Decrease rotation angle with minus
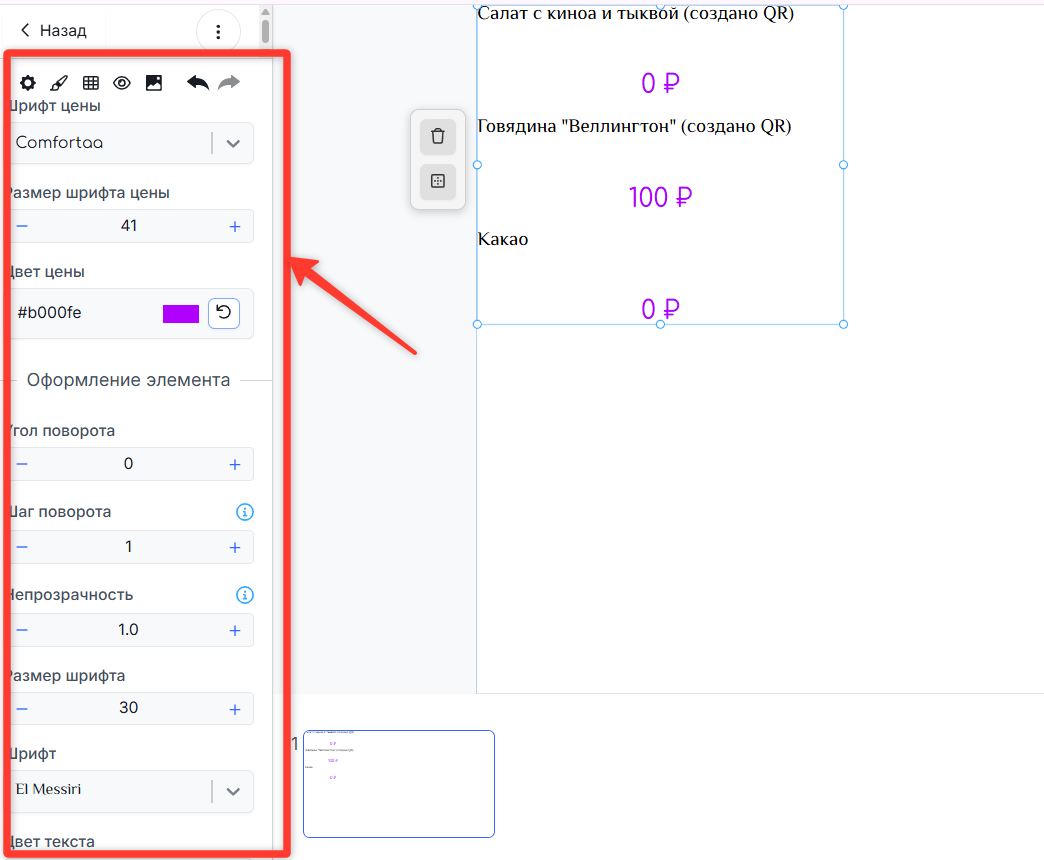 click(x=22, y=464)
